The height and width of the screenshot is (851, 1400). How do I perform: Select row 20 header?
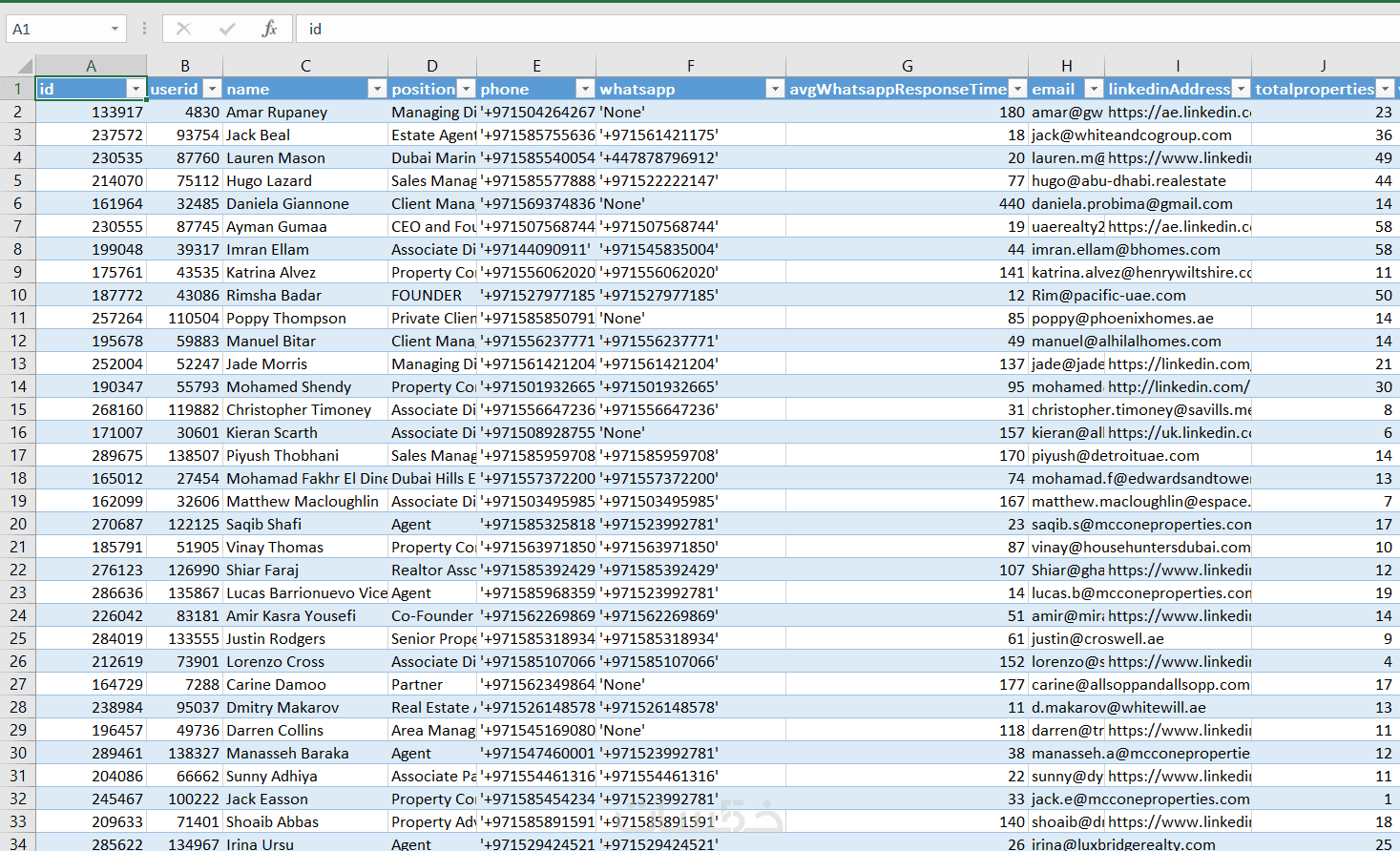(17, 524)
